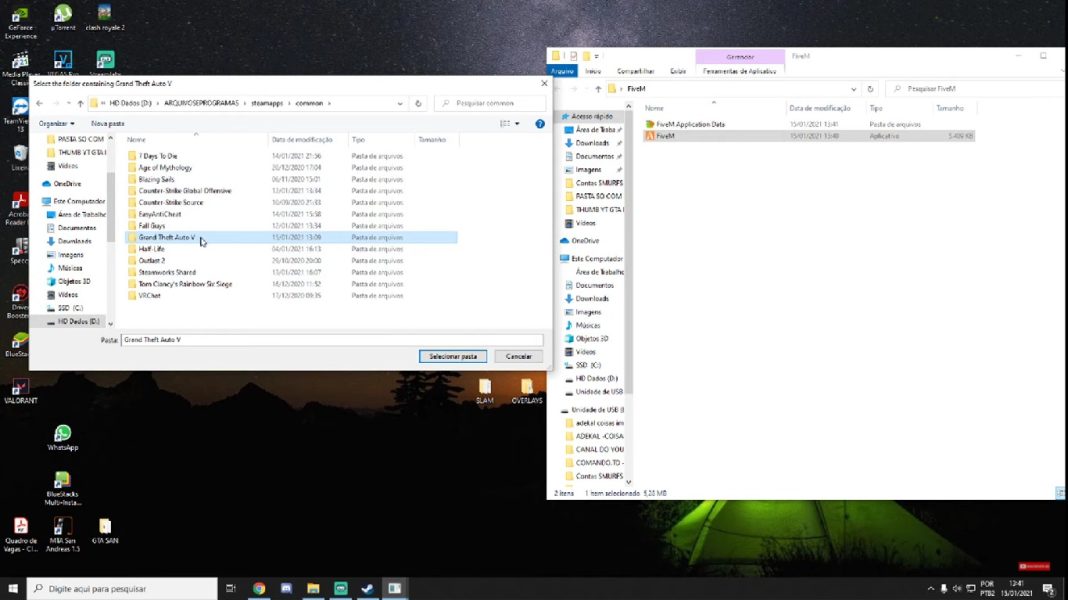This screenshot has width=1068, height=600.
Task: Open File Explorer taskbar icon
Action: [x=313, y=588]
